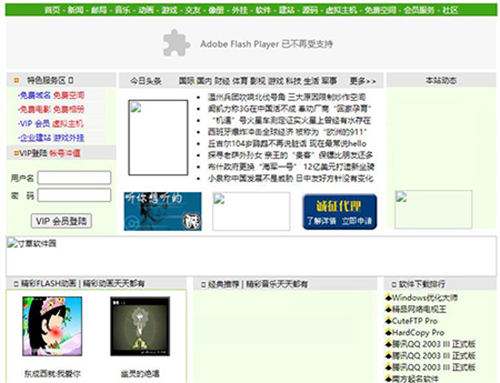Click the orange square icon beside 特色服务区

click(x=16, y=80)
